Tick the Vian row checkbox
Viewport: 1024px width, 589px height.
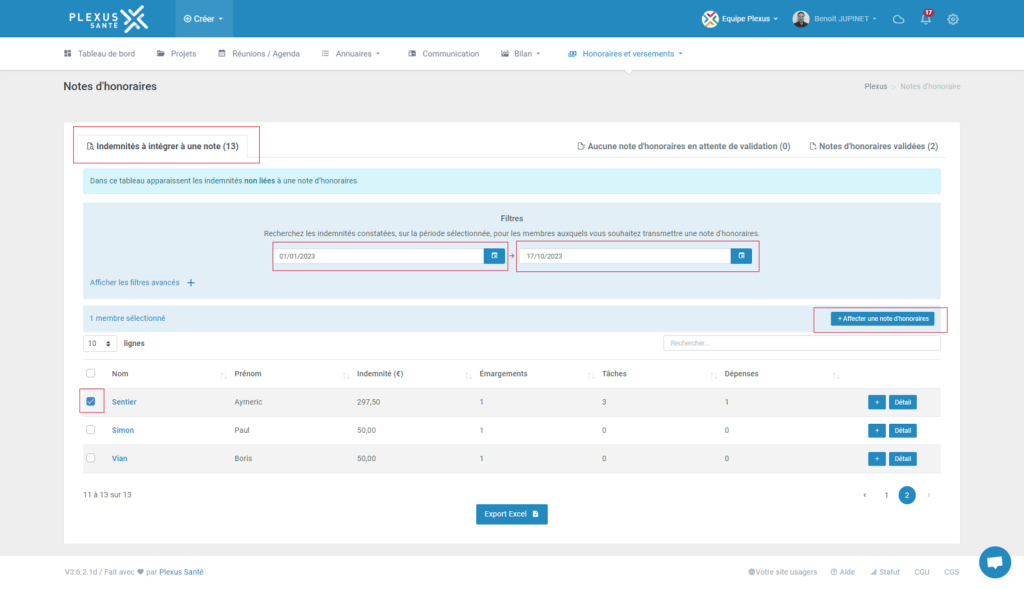tap(91, 458)
